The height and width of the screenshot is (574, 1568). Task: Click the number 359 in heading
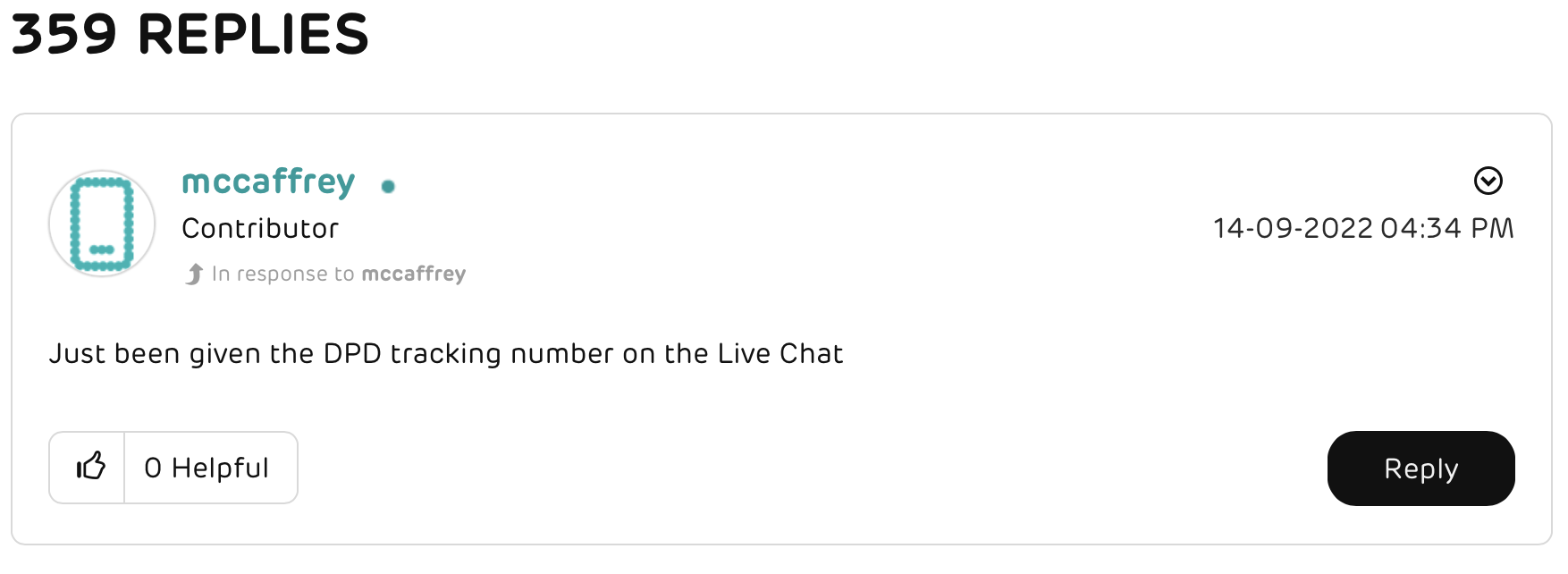point(63,34)
